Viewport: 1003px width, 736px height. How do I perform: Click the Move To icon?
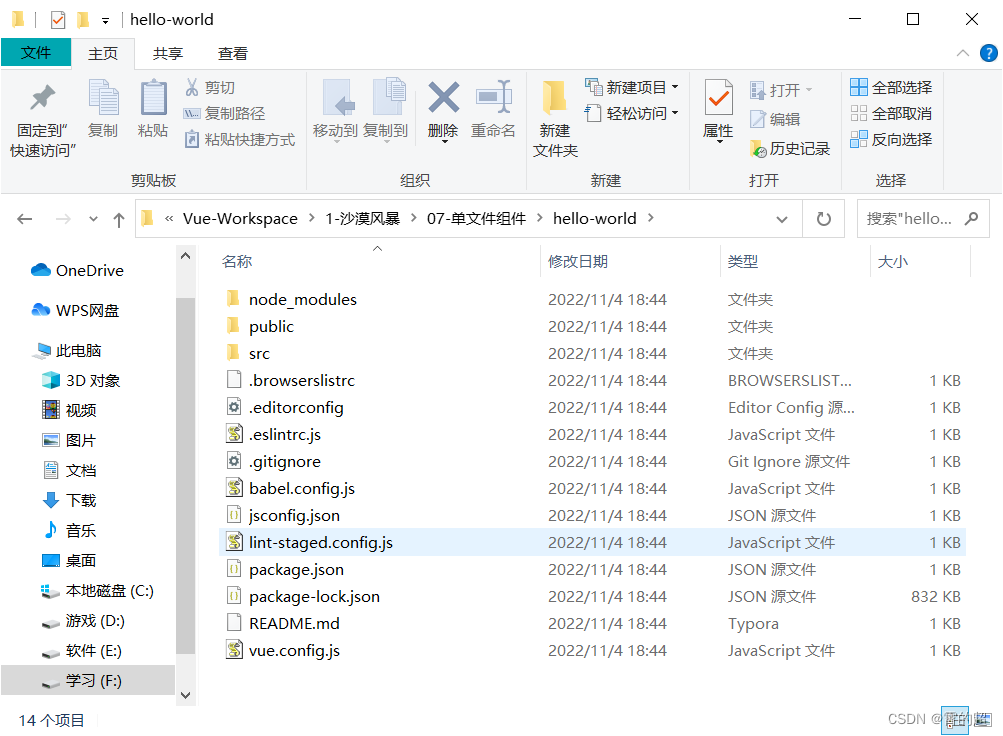[x=337, y=97]
